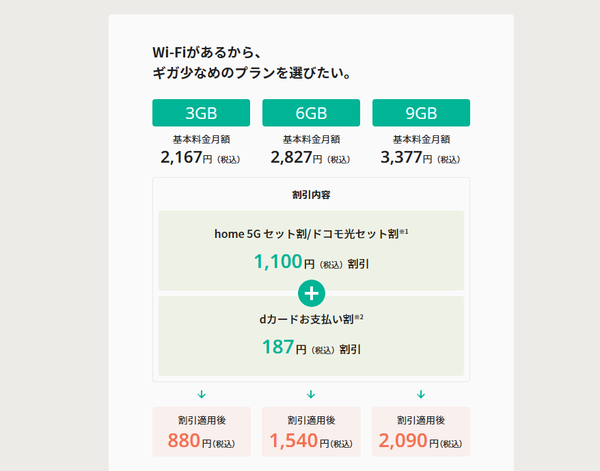The width and height of the screenshot is (600, 471).
Task: Select the 9GB plan label
Action: point(421,112)
